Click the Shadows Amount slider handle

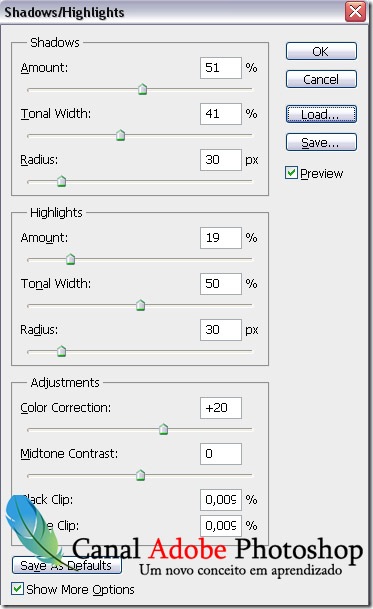coord(143,89)
